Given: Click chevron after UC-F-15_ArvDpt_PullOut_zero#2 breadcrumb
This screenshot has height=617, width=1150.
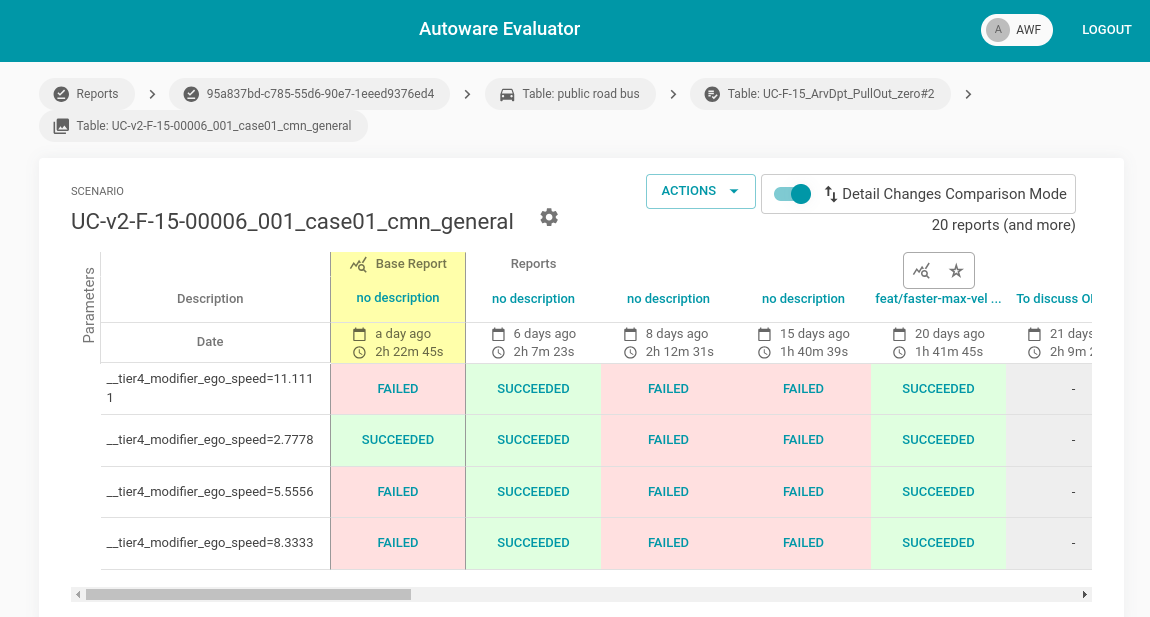Looking at the screenshot, I should 968,94.
